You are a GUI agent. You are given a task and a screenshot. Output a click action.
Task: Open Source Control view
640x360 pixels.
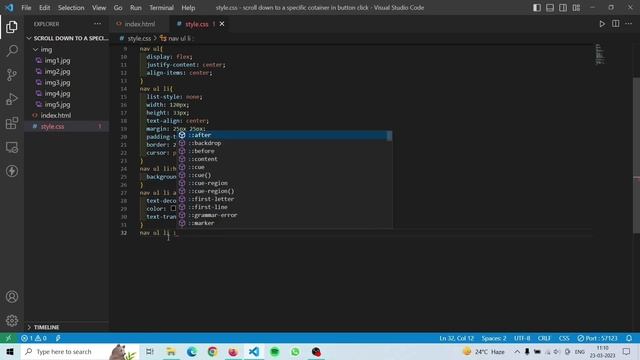12,75
